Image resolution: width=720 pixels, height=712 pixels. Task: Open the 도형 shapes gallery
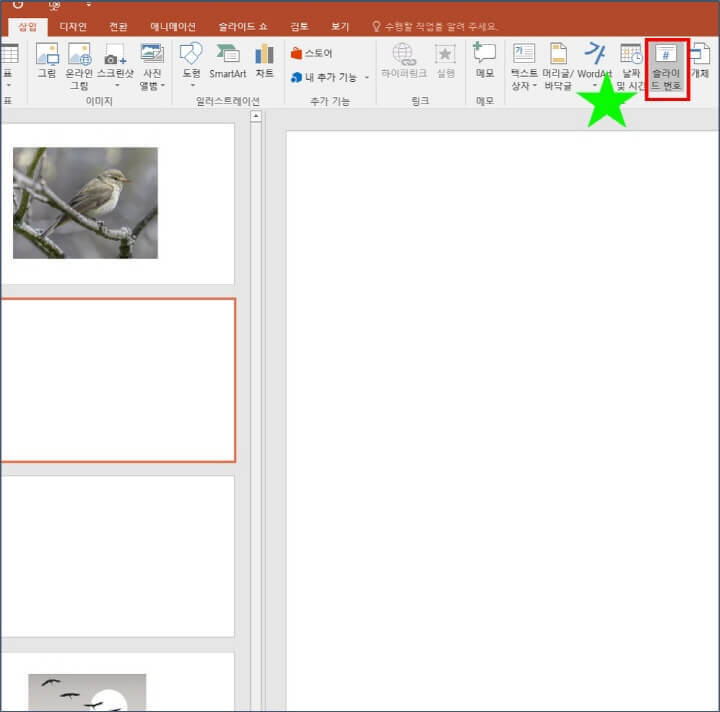191,61
